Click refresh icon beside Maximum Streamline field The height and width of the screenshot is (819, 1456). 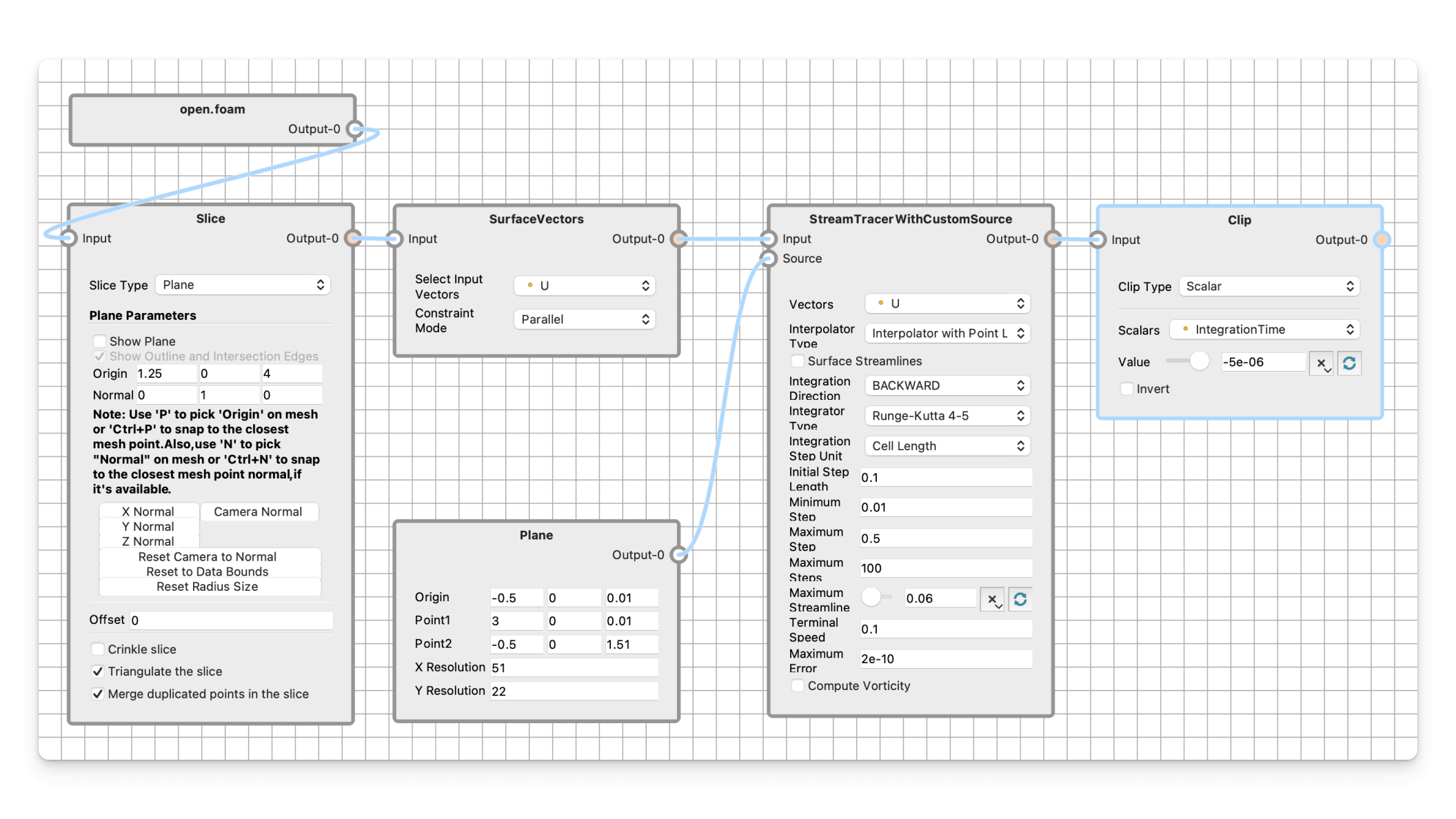[1020, 599]
